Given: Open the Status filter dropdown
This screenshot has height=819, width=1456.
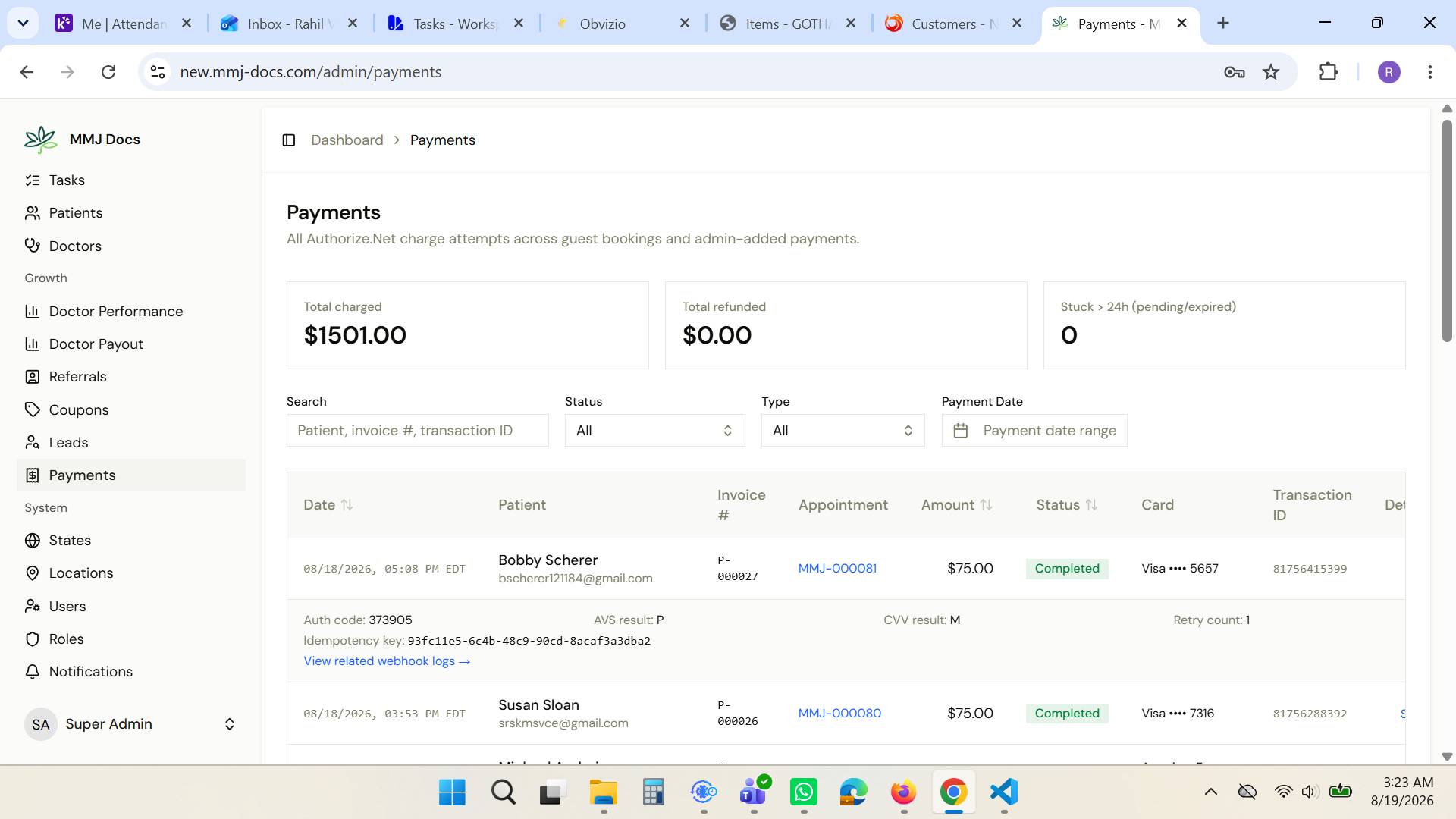Looking at the screenshot, I should (x=654, y=431).
